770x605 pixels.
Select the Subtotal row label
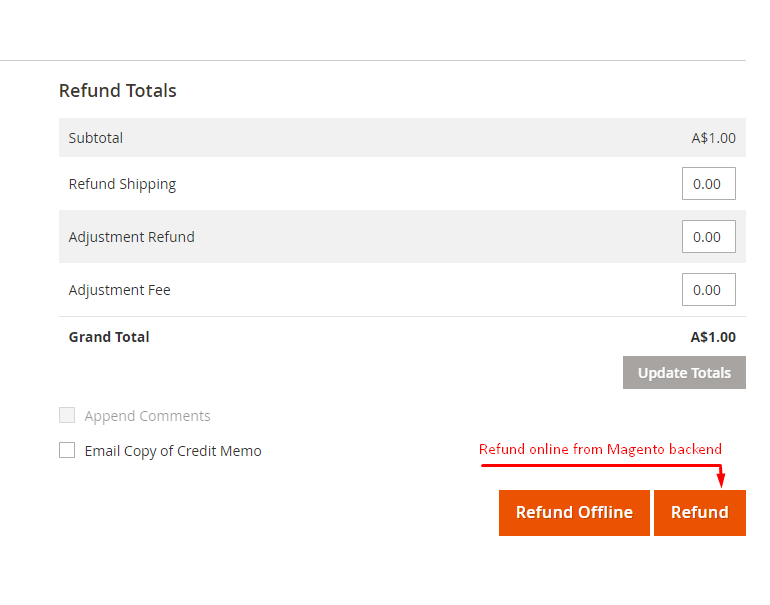pos(96,138)
